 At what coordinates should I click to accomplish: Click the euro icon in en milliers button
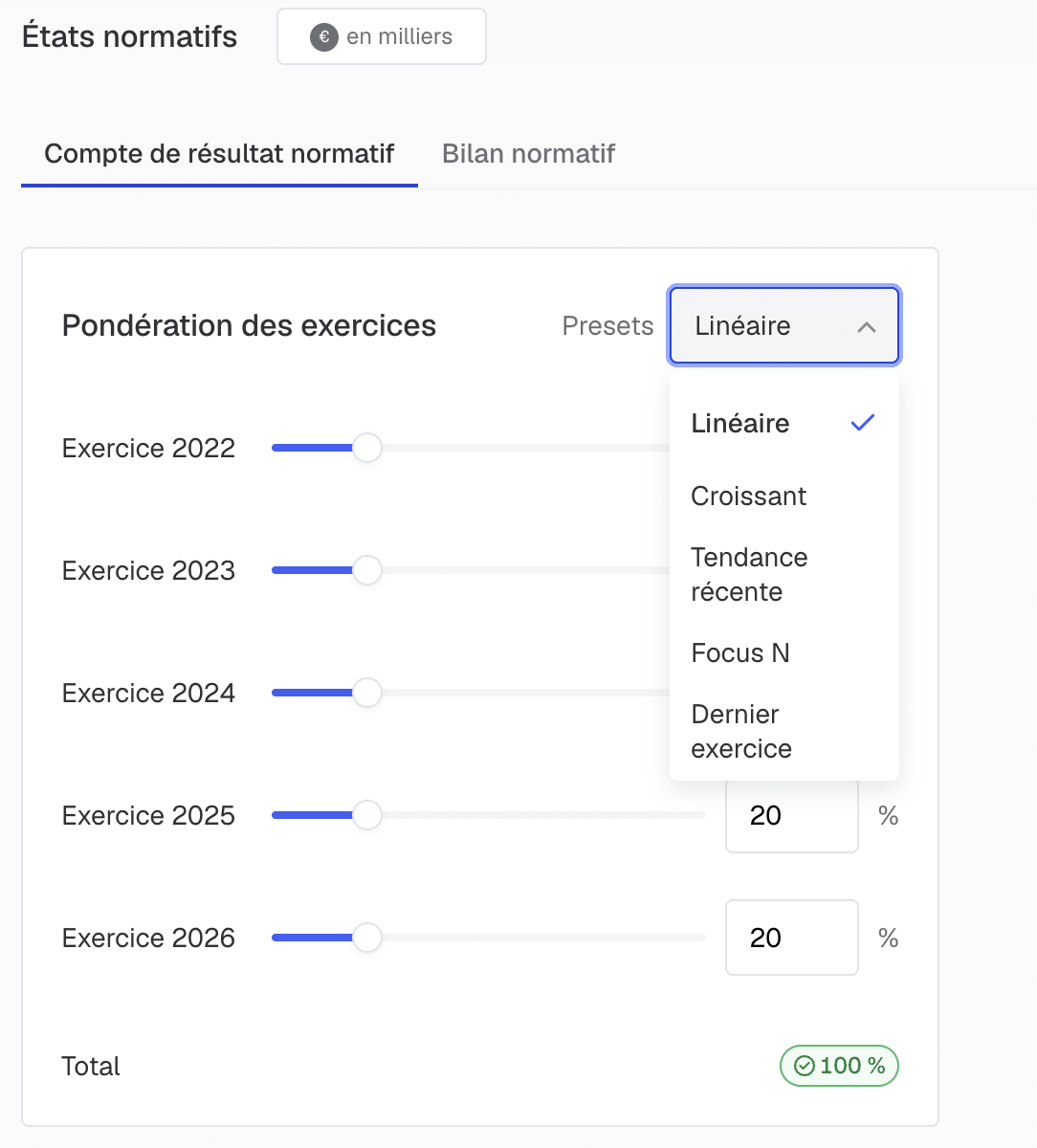click(324, 37)
